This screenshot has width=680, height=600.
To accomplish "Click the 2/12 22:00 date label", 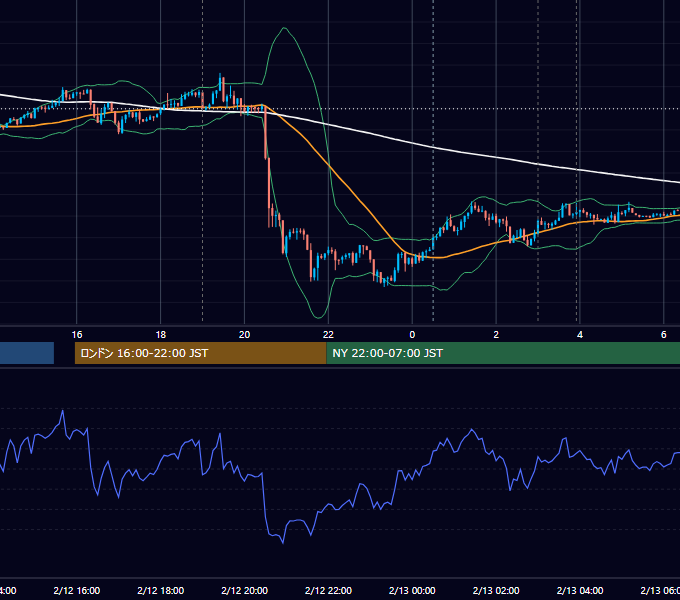I will pyautogui.click(x=328, y=590).
